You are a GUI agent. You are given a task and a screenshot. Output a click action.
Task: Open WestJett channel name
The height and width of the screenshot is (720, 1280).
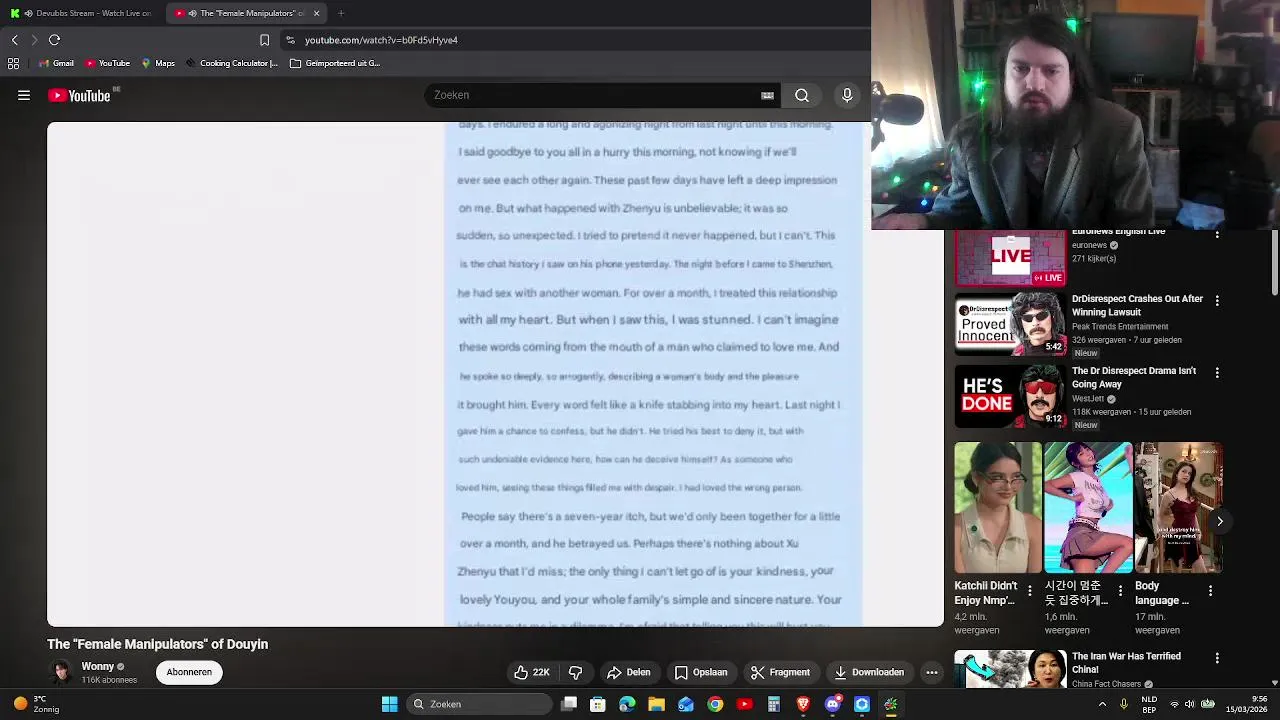click(1088, 398)
